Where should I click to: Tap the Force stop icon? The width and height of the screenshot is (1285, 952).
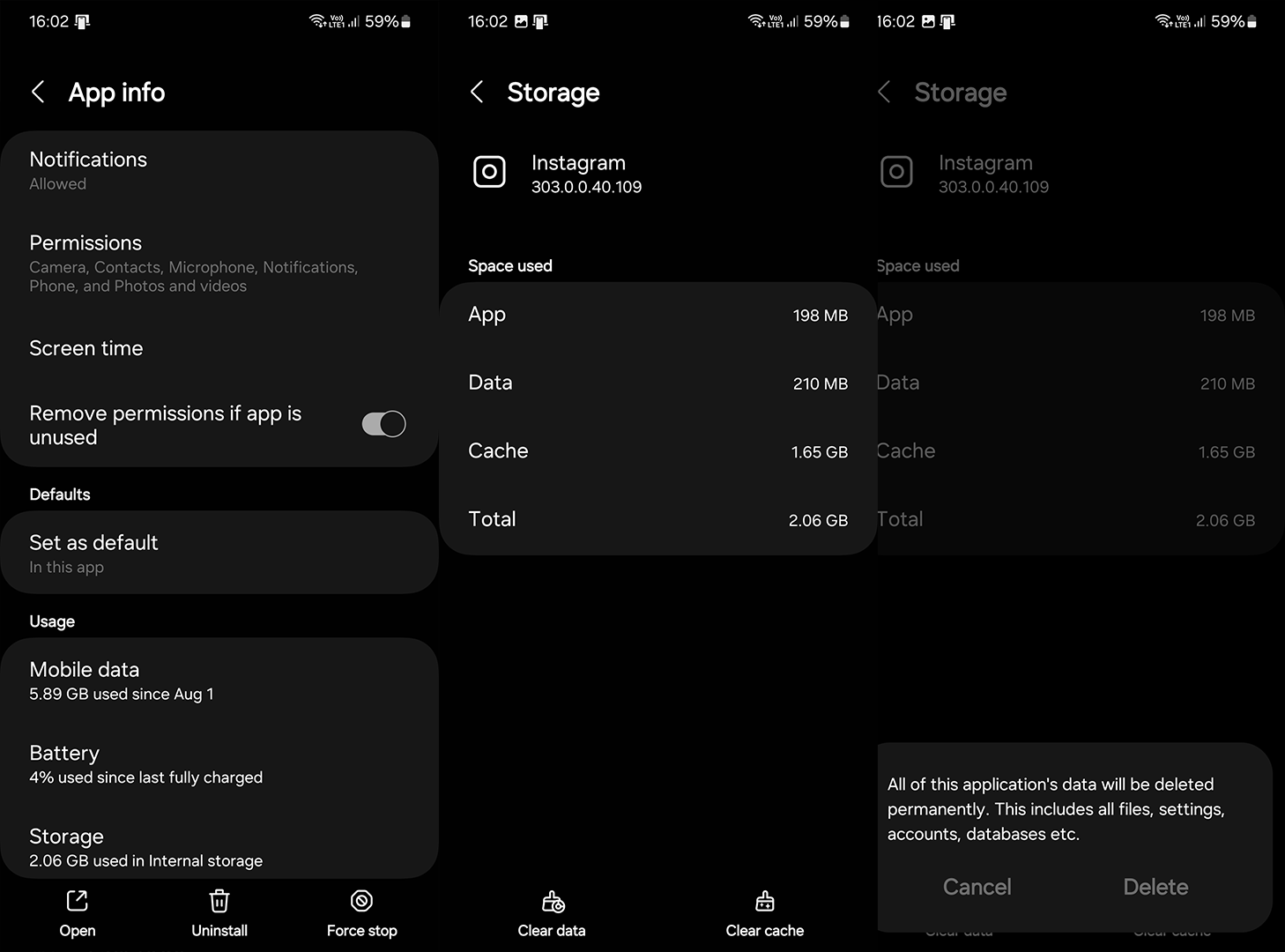click(x=361, y=901)
